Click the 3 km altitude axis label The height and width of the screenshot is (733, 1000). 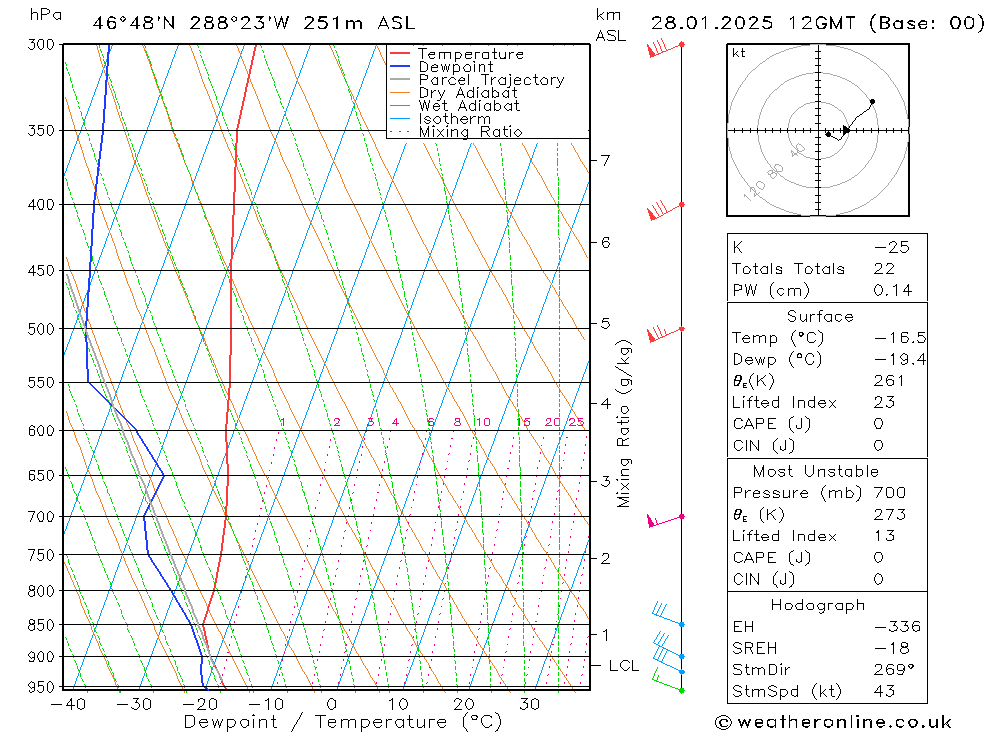point(605,481)
